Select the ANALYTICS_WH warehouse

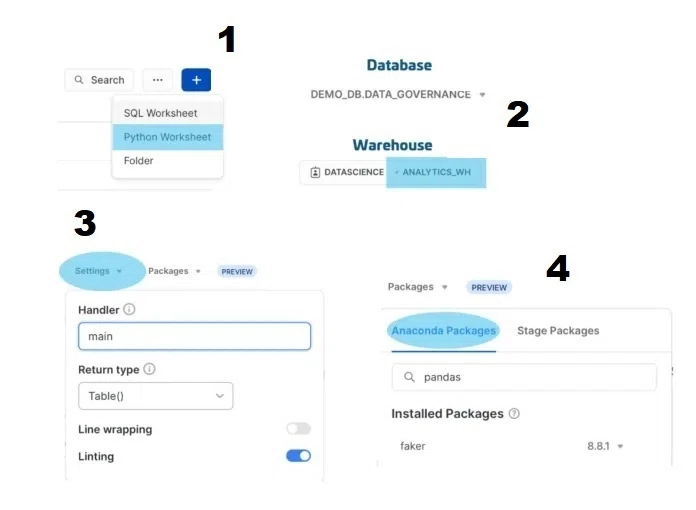[x=436, y=173]
